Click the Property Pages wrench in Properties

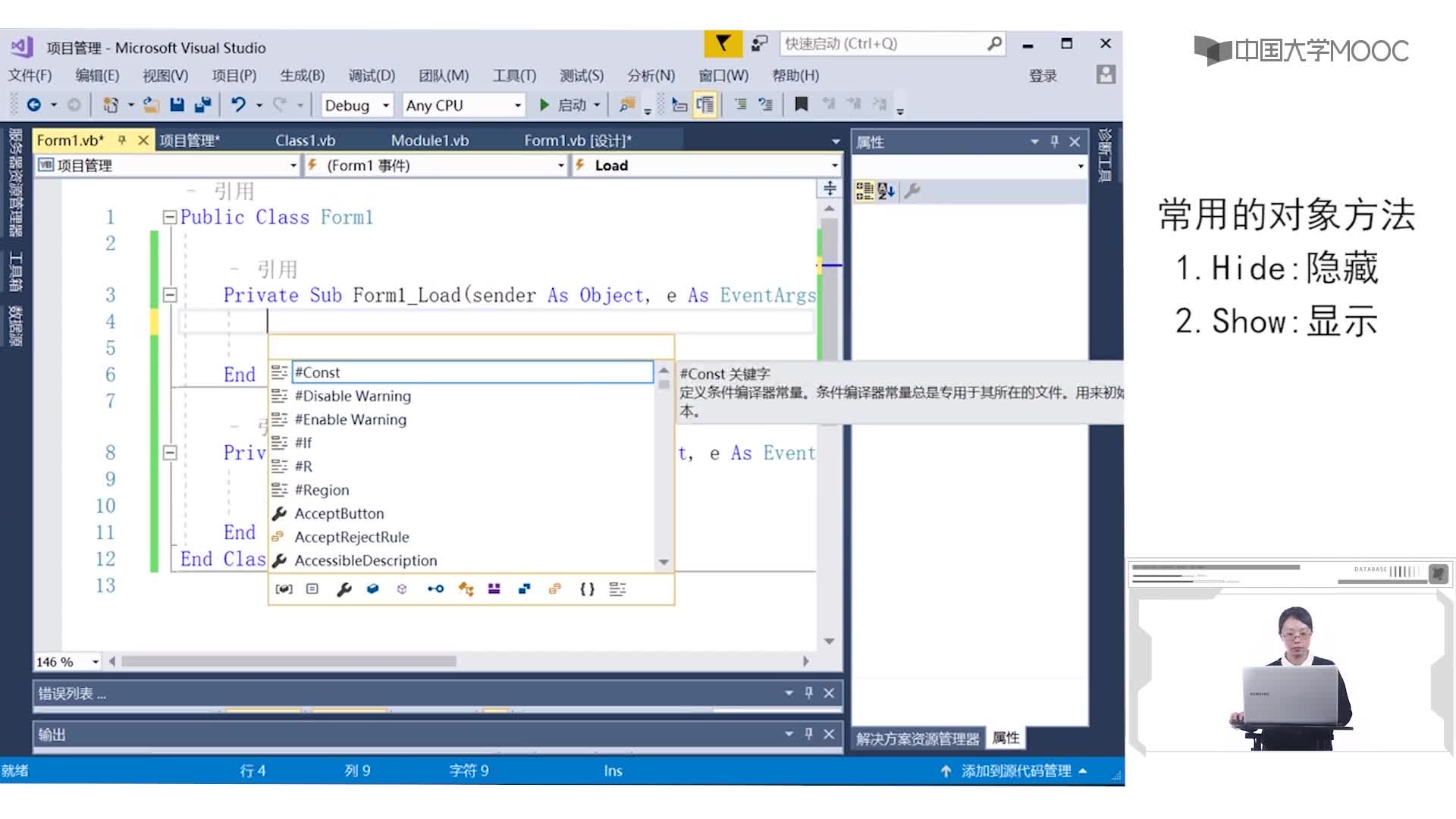(x=912, y=191)
